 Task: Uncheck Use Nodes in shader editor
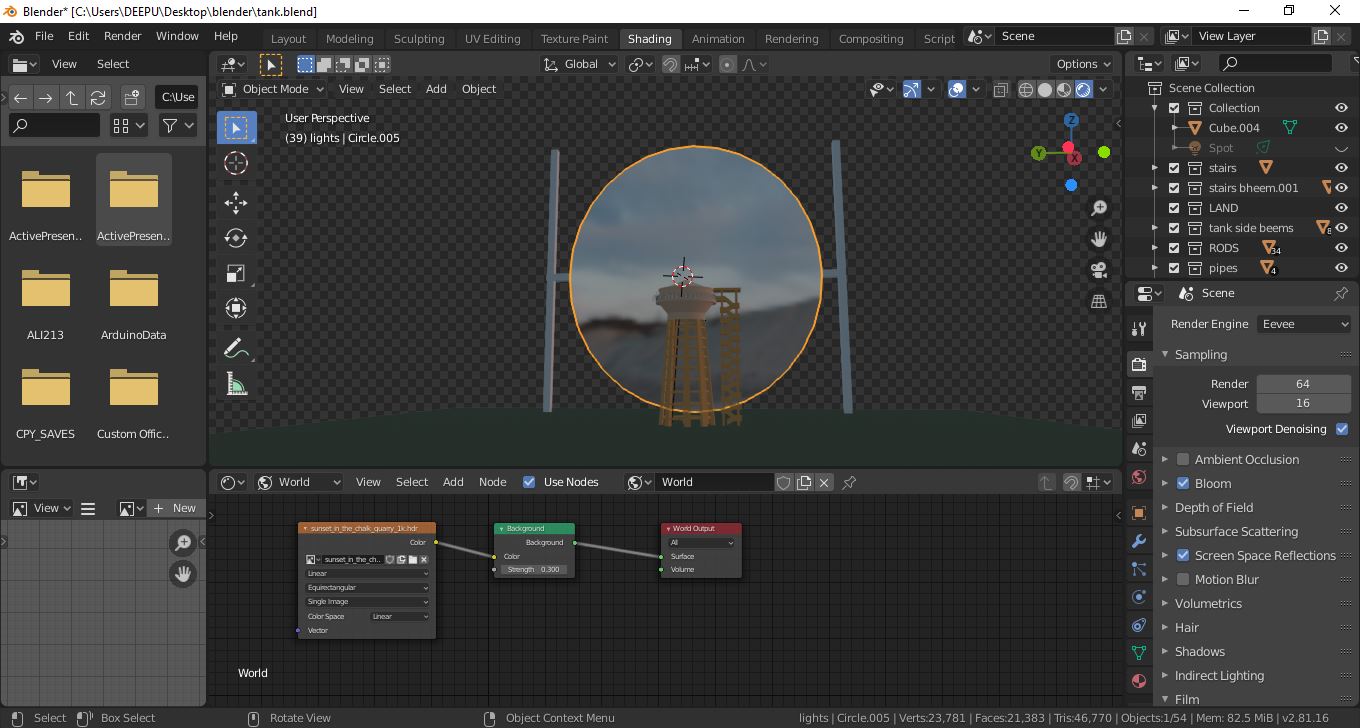[x=529, y=482]
